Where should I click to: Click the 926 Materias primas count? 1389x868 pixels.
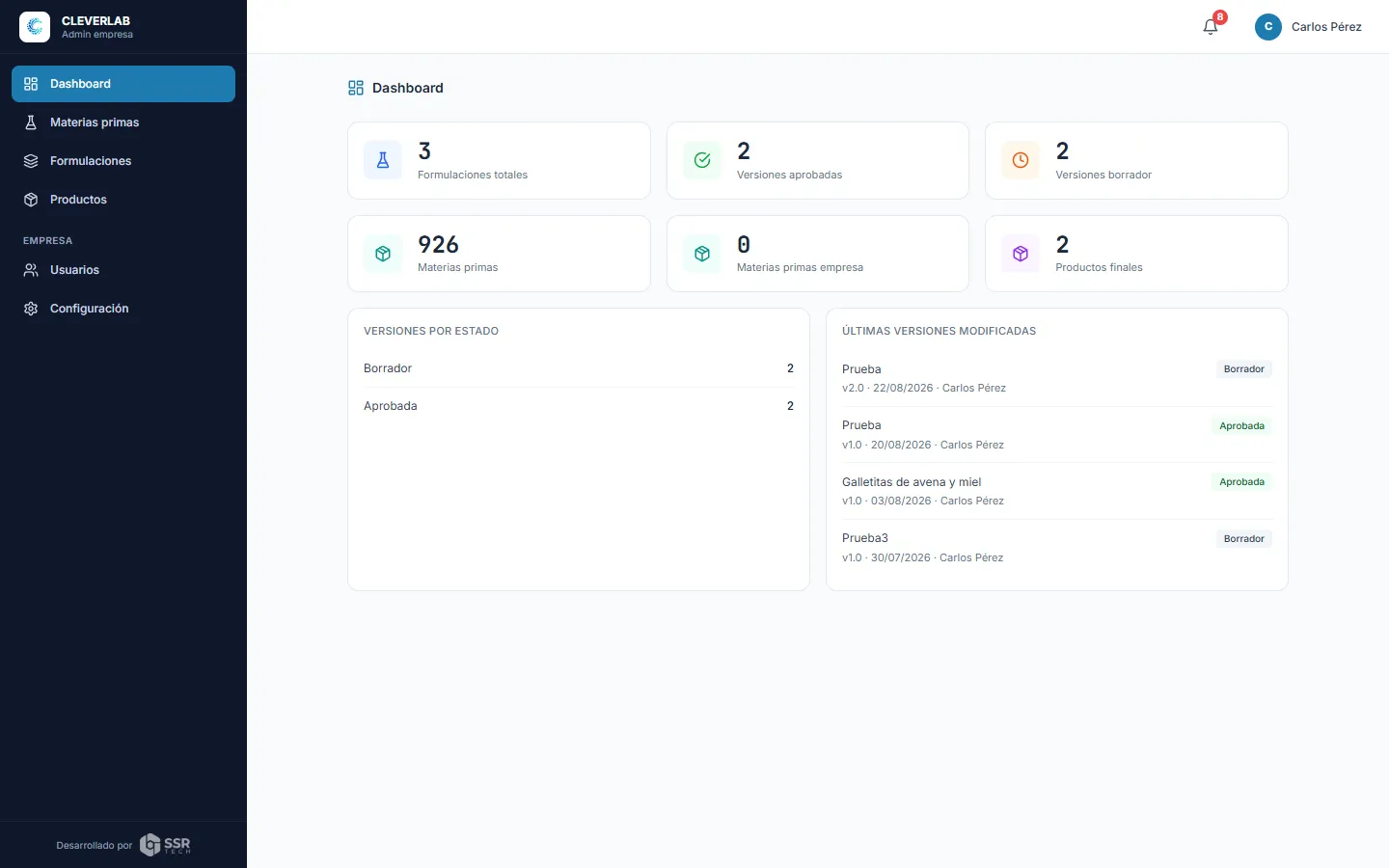tap(438, 244)
